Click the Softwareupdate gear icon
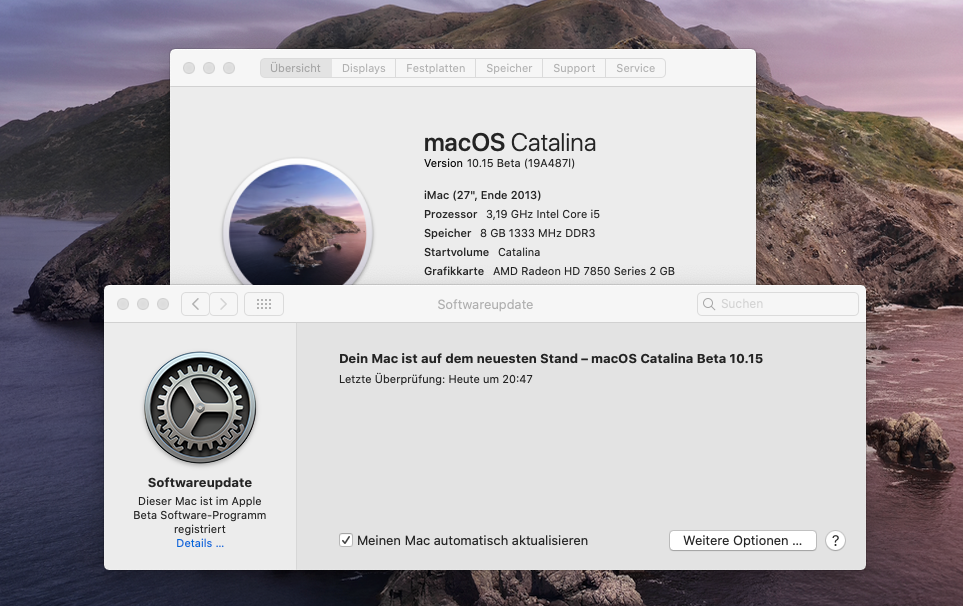Image resolution: width=963 pixels, height=606 pixels. [x=200, y=408]
